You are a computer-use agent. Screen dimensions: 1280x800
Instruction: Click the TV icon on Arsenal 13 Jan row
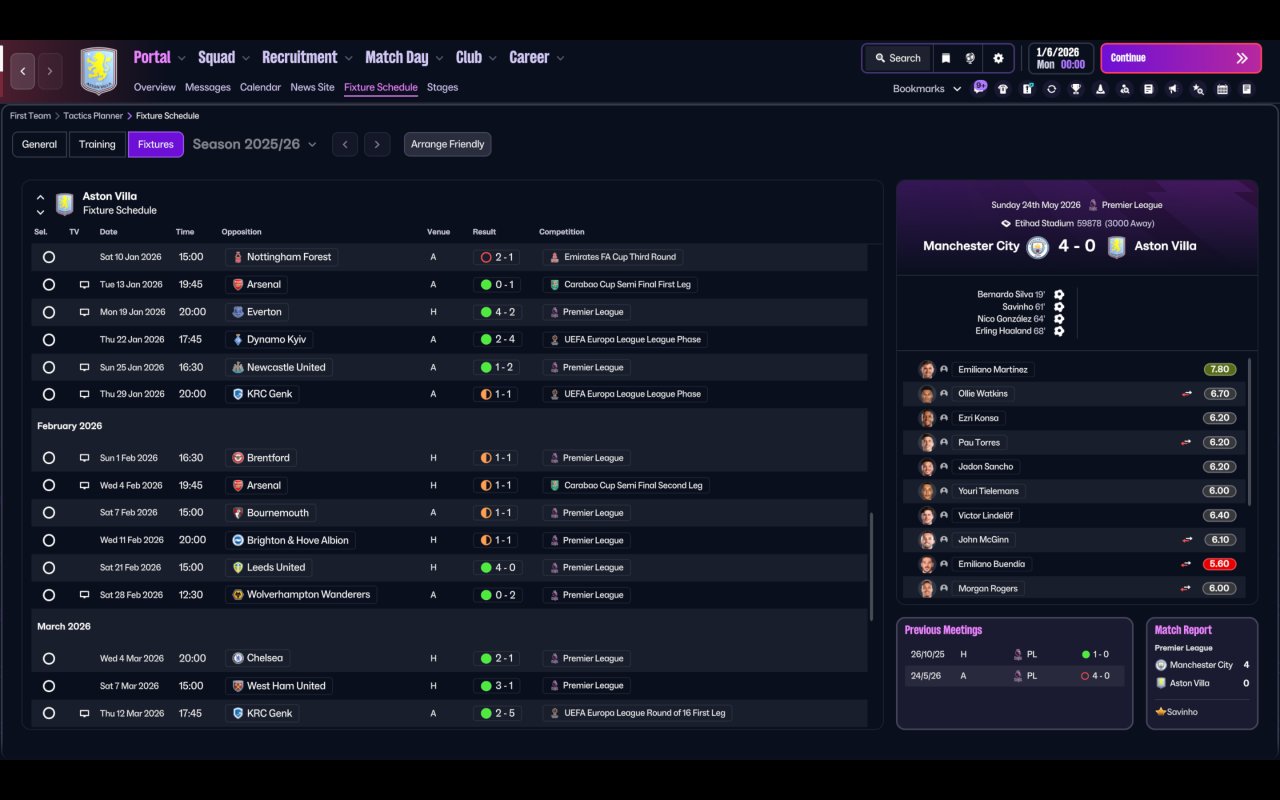[x=84, y=285]
